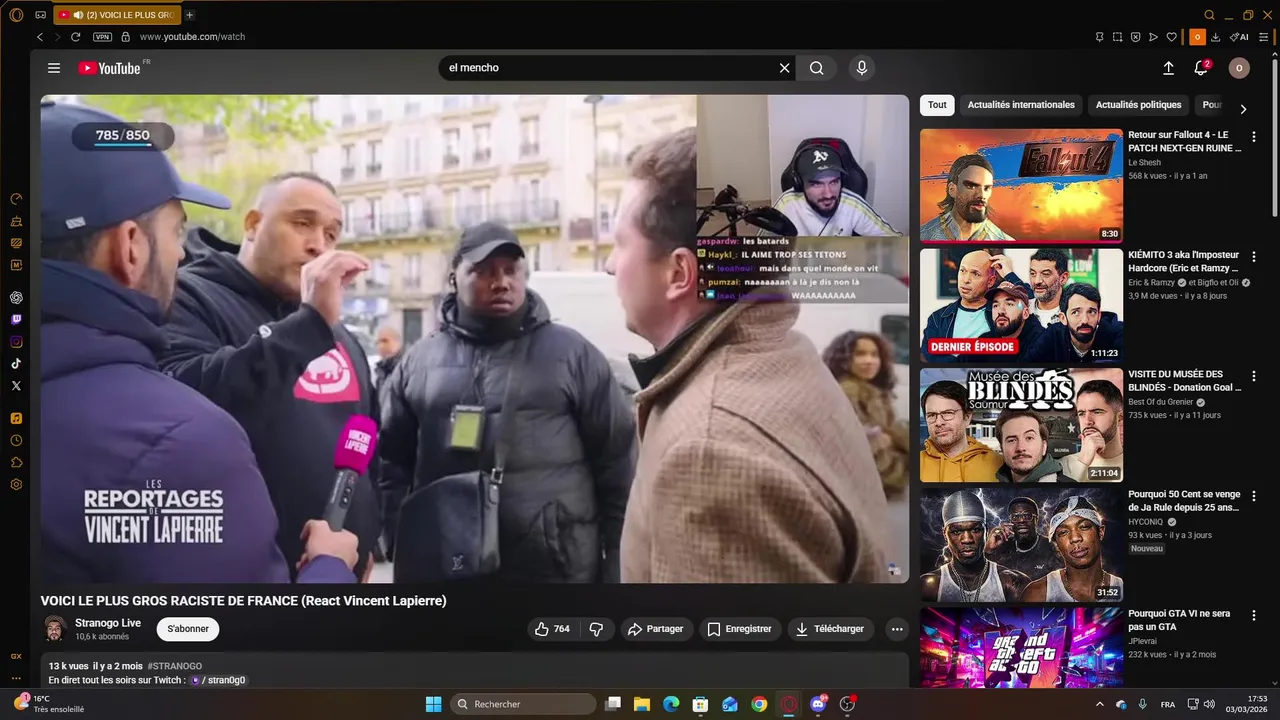Screen dimensions: 1280x720
Task: Open the YouTube upload/create icon
Action: tap(1168, 68)
